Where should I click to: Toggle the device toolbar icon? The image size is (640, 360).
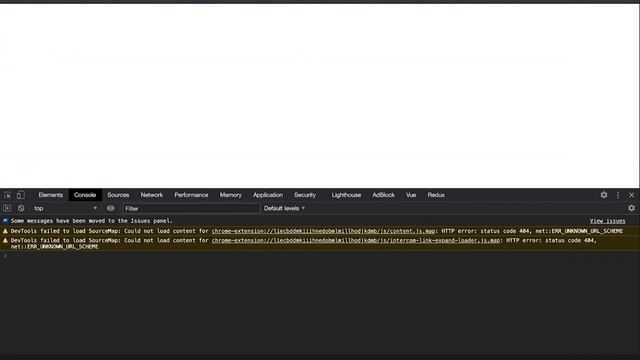click(20, 195)
